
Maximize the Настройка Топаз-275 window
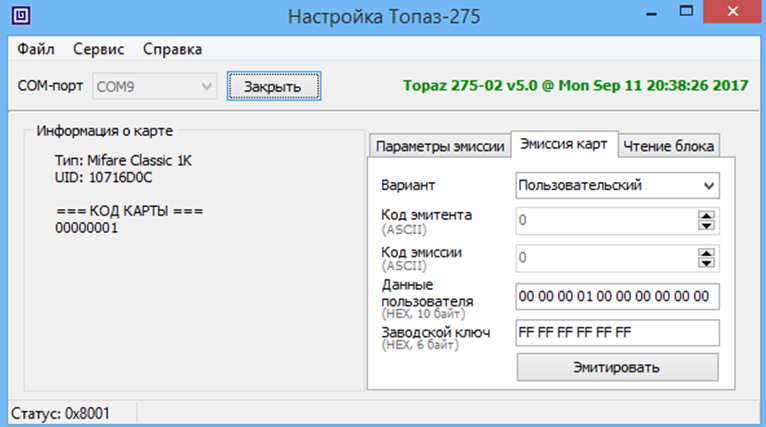point(686,12)
